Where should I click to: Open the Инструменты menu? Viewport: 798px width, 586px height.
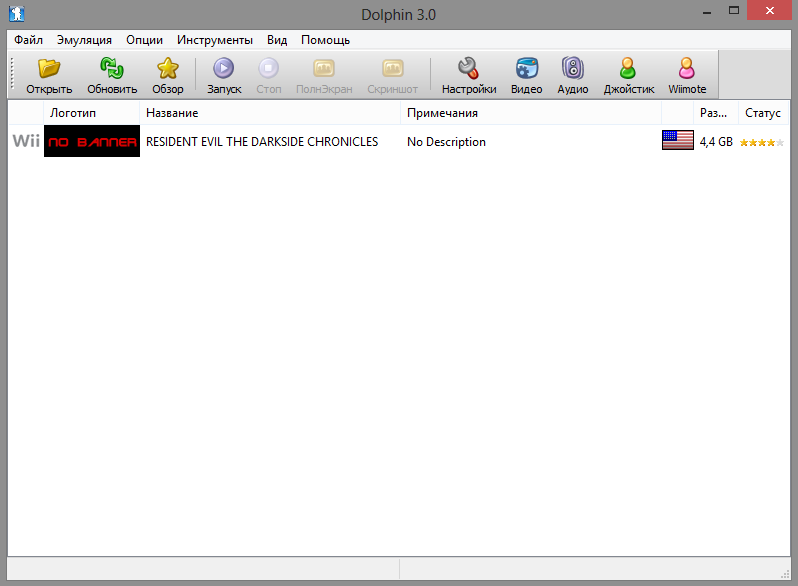pos(215,40)
